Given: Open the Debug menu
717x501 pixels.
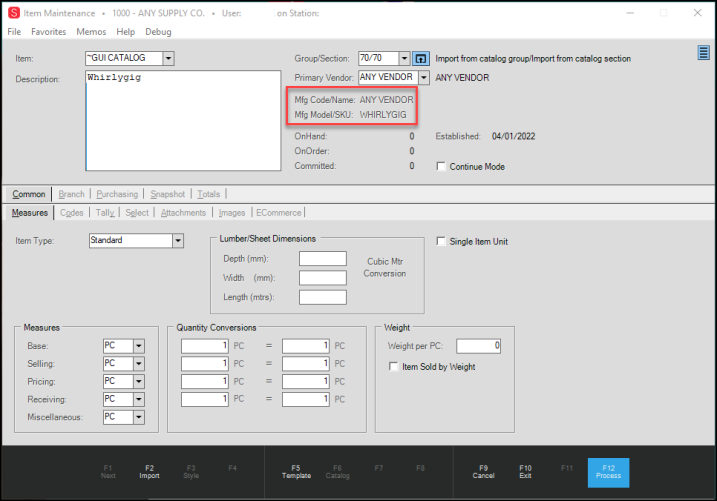Looking at the screenshot, I should [x=158, y=32].
